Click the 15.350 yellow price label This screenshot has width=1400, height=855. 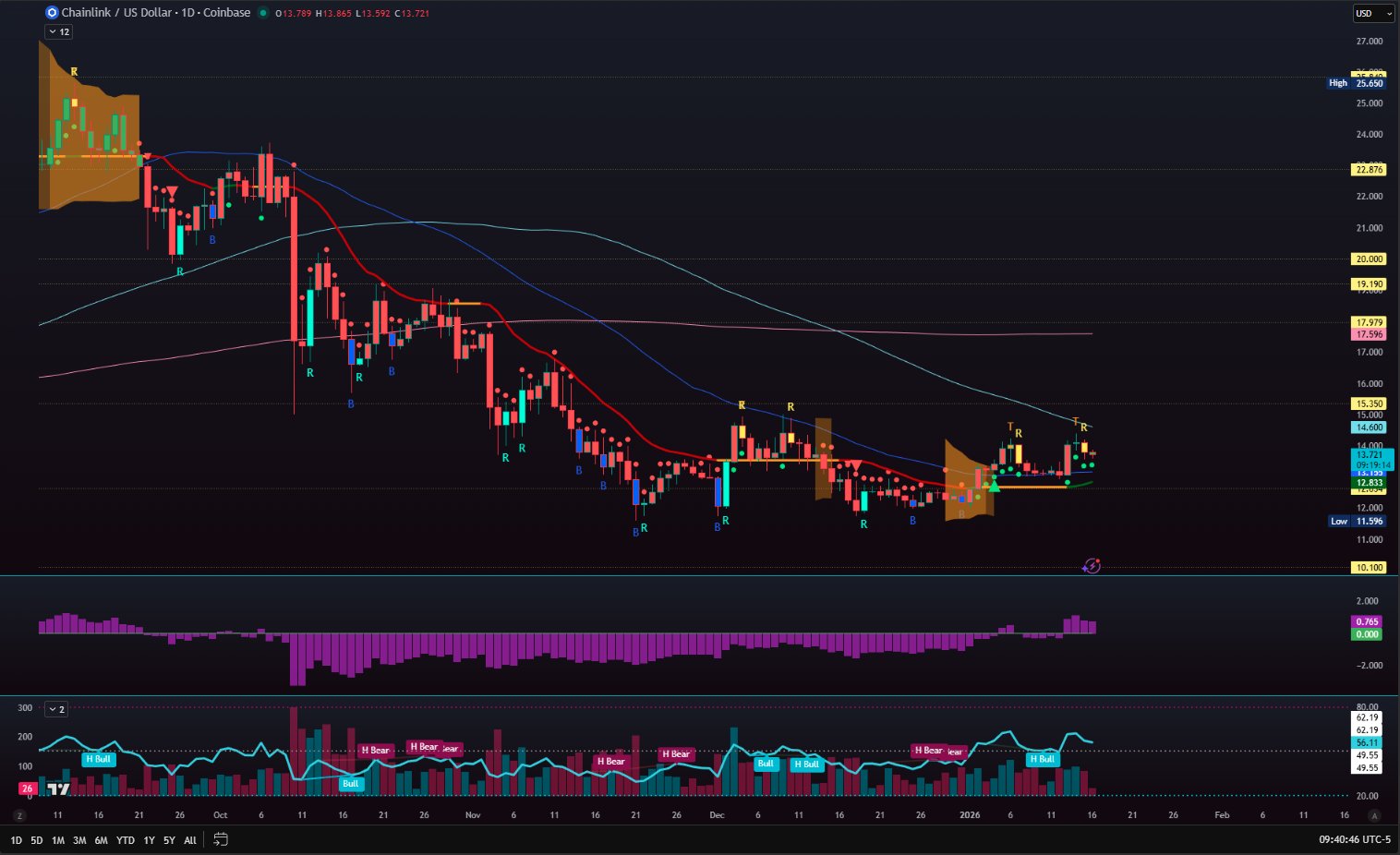click(1369, 403)
